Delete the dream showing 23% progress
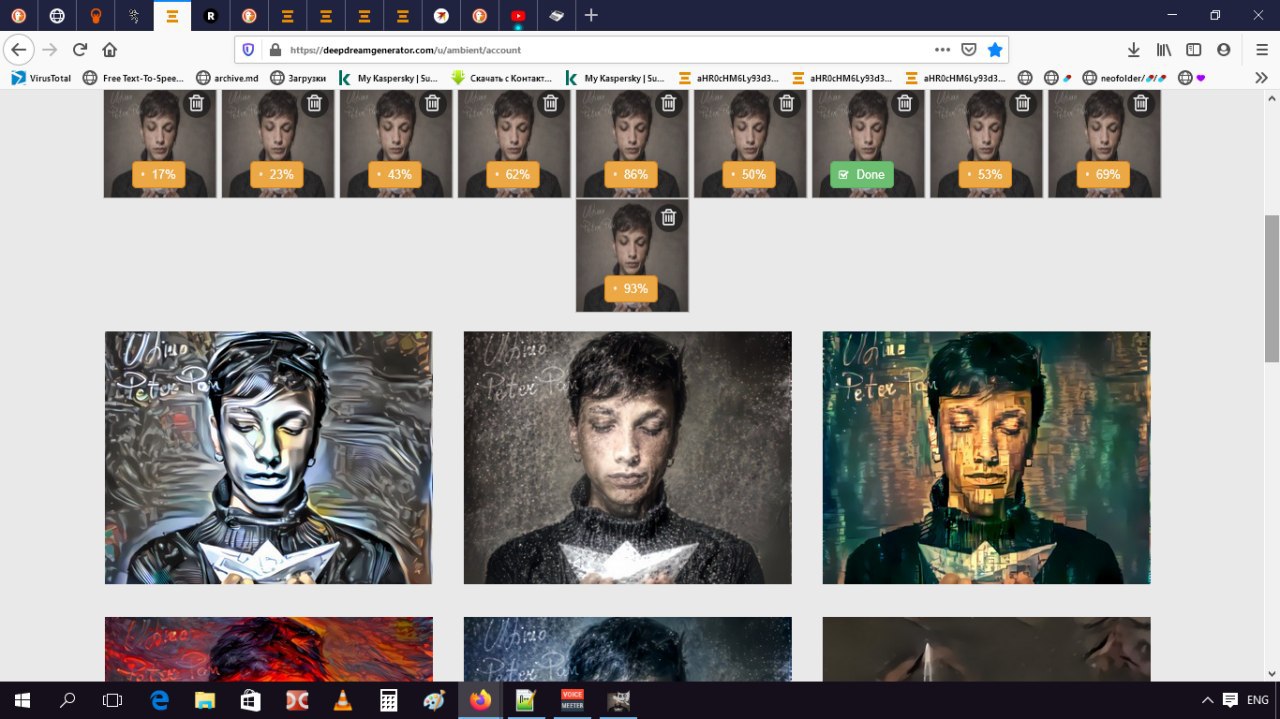 [315, 103]
